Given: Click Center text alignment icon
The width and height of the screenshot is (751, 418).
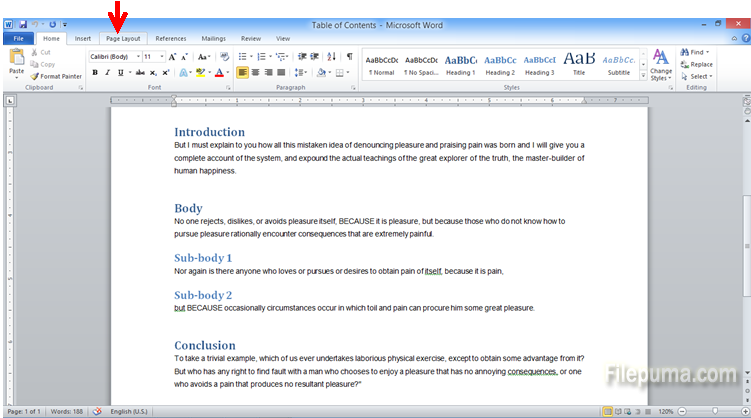Looking at the screenshot, I should (256, 73).
